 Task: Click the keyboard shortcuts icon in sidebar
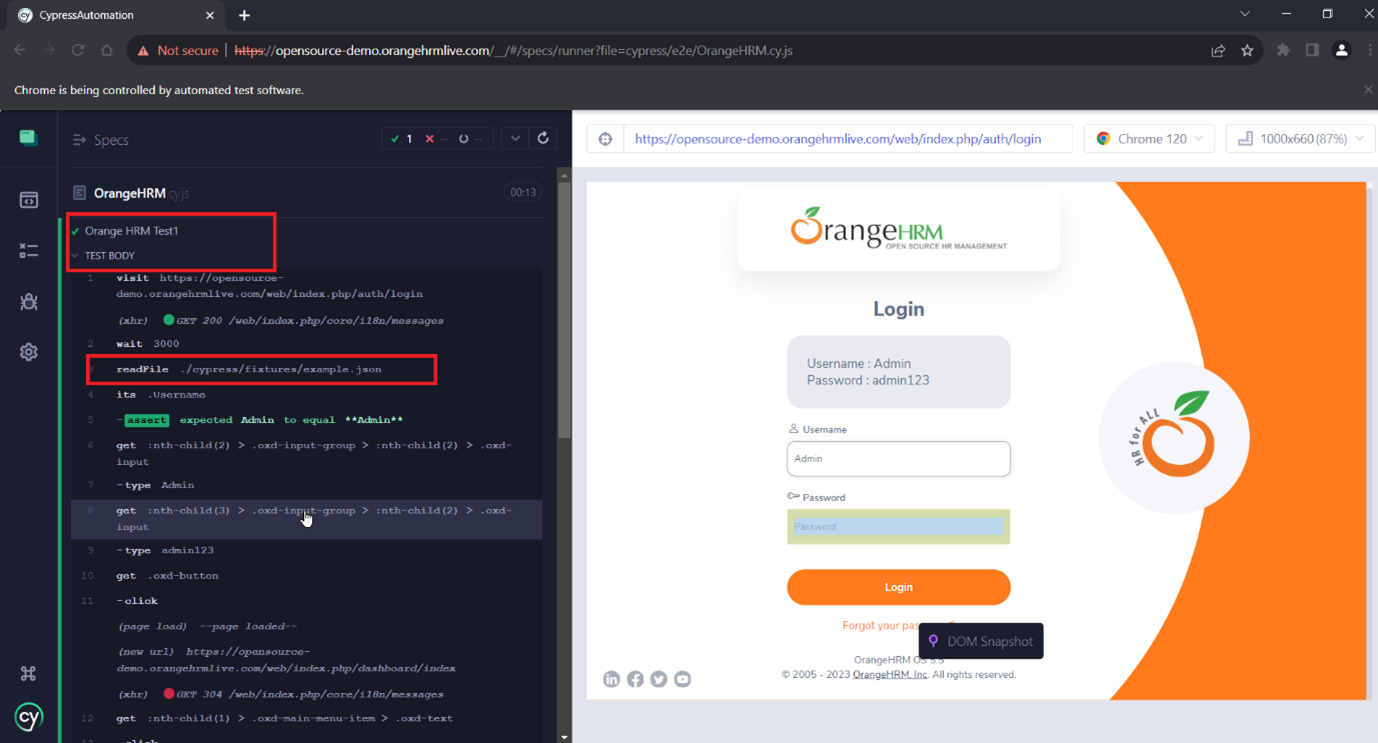pyautogui.click(x=29, y=674)
